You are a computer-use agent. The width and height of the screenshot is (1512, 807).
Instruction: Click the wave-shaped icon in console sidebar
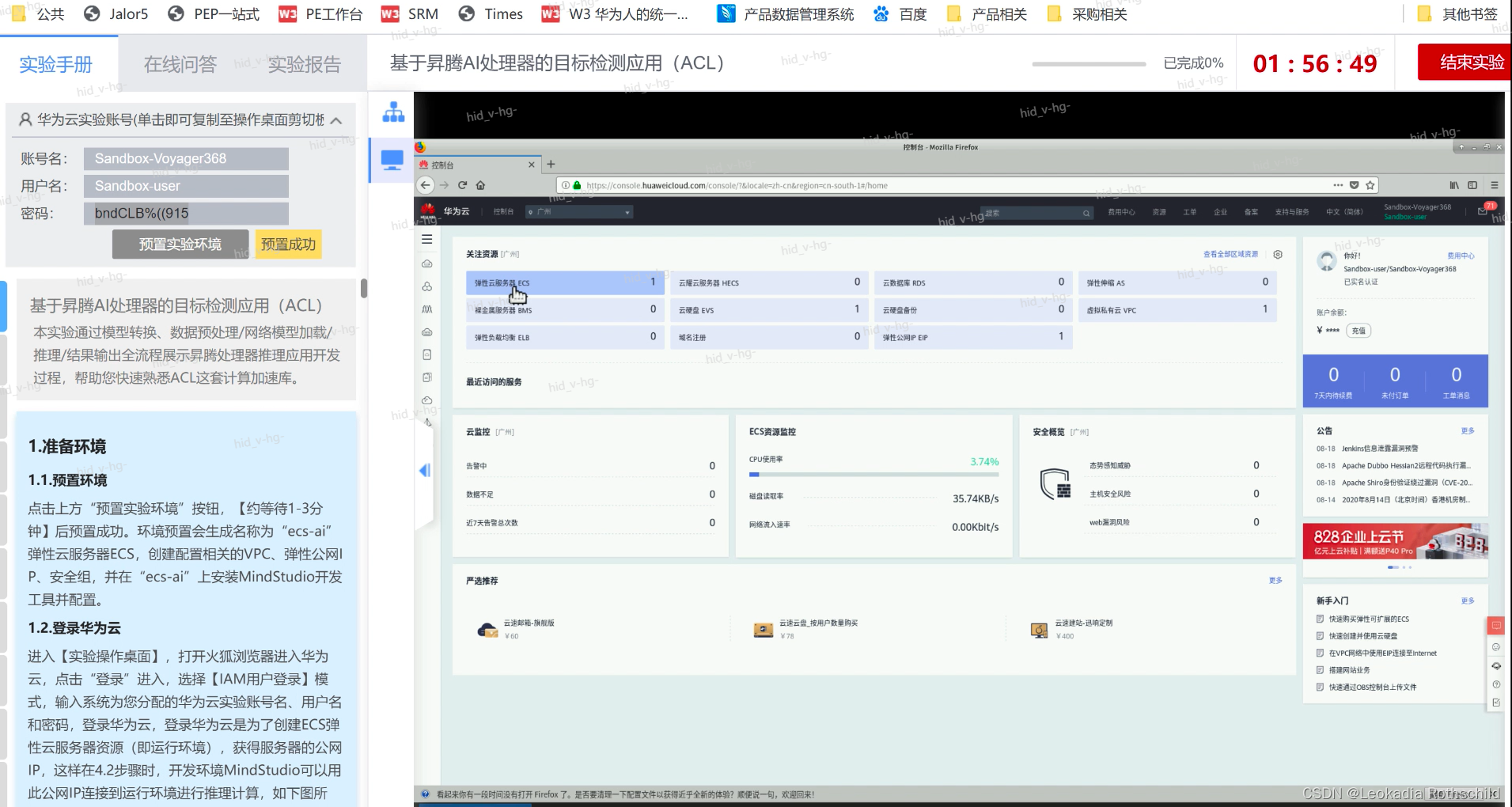coord(427,309)
